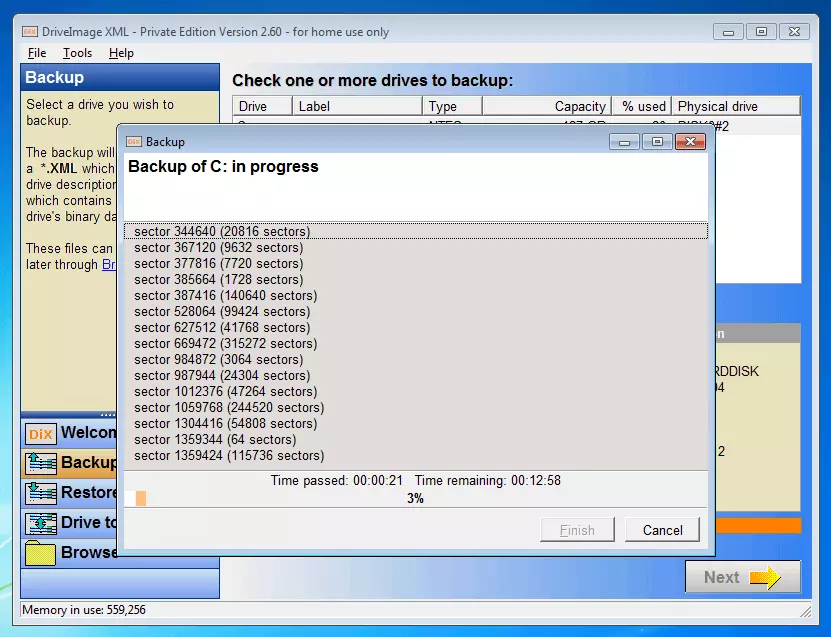The height and width of the screenshot is (637, 831).
Task: Select log entry sector 1359424
Action: [229, 455]
